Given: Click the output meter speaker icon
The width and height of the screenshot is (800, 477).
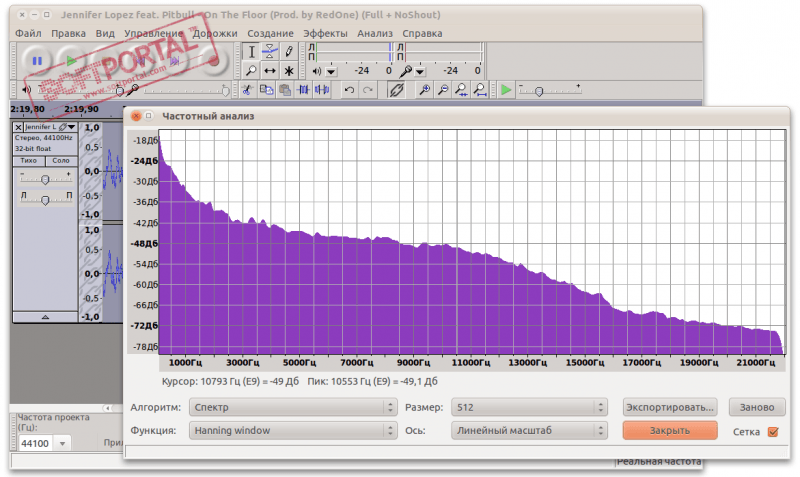Looking at the screenshot, I should point(317,71).
